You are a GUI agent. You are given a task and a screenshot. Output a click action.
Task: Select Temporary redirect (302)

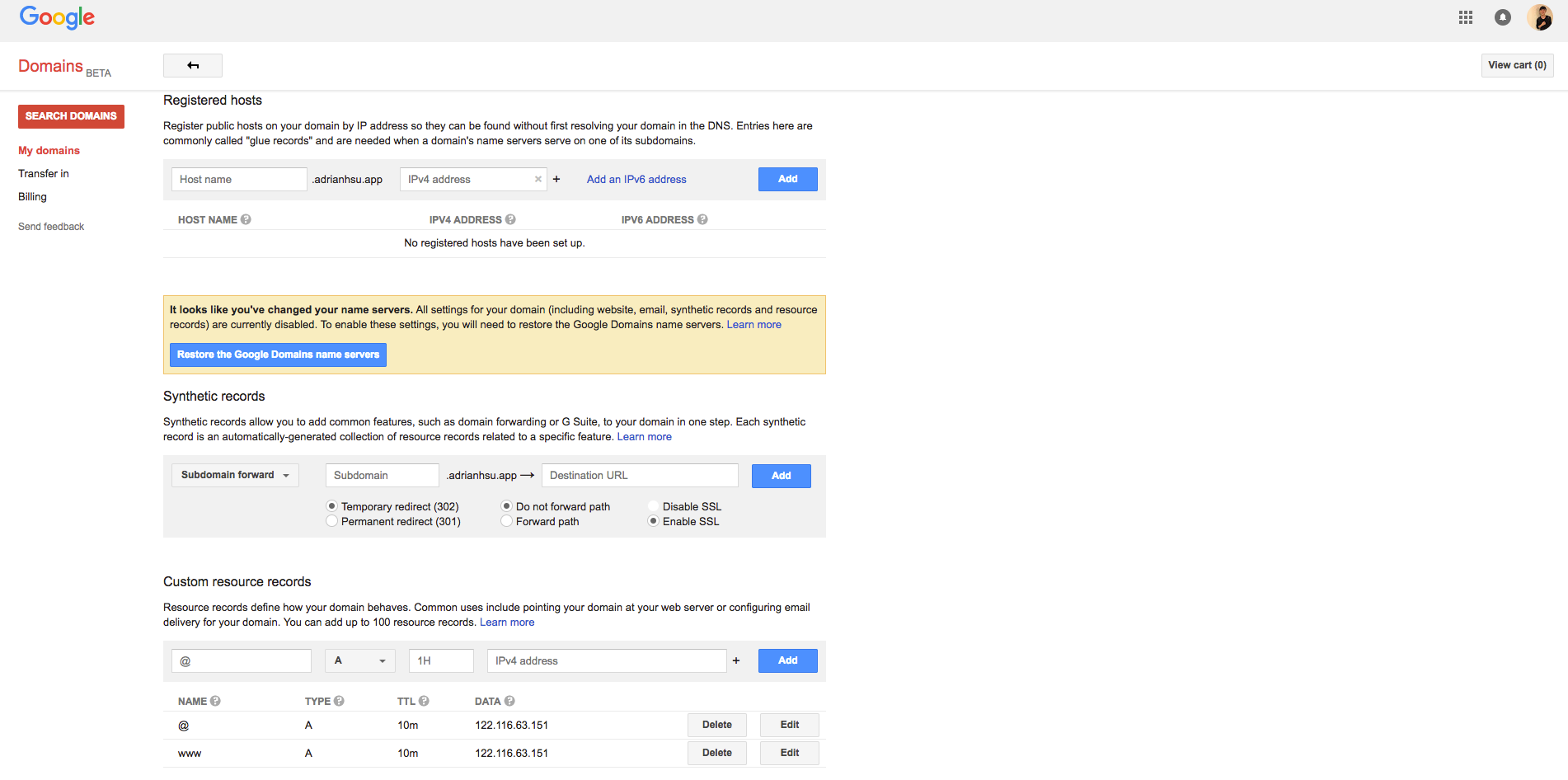click(332, 506)
